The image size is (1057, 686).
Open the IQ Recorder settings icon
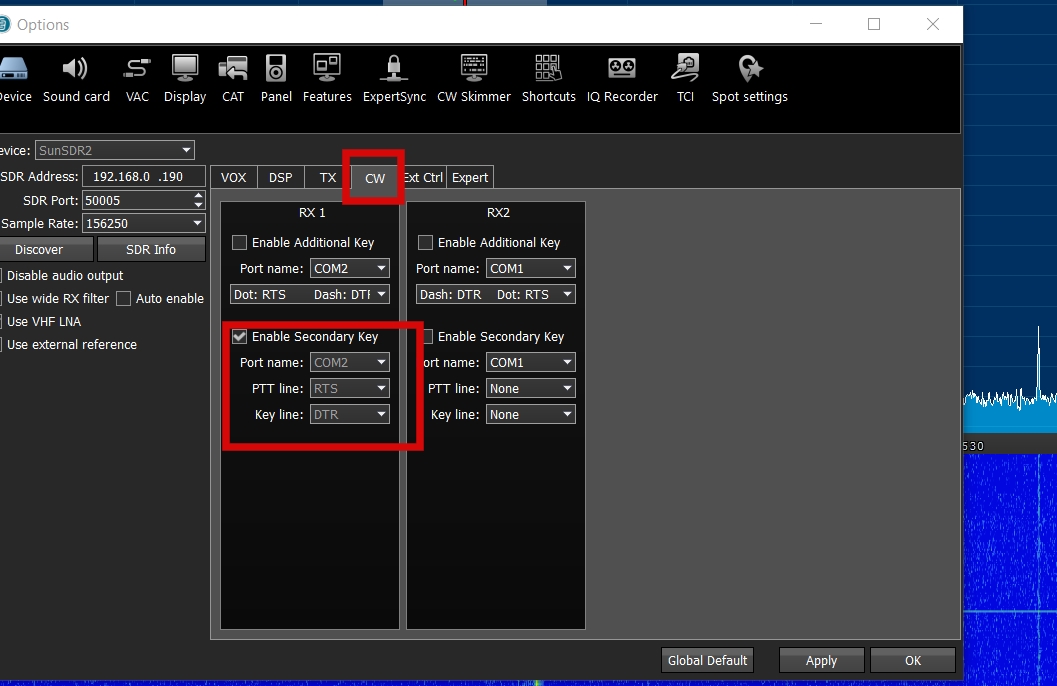(622, 79)
